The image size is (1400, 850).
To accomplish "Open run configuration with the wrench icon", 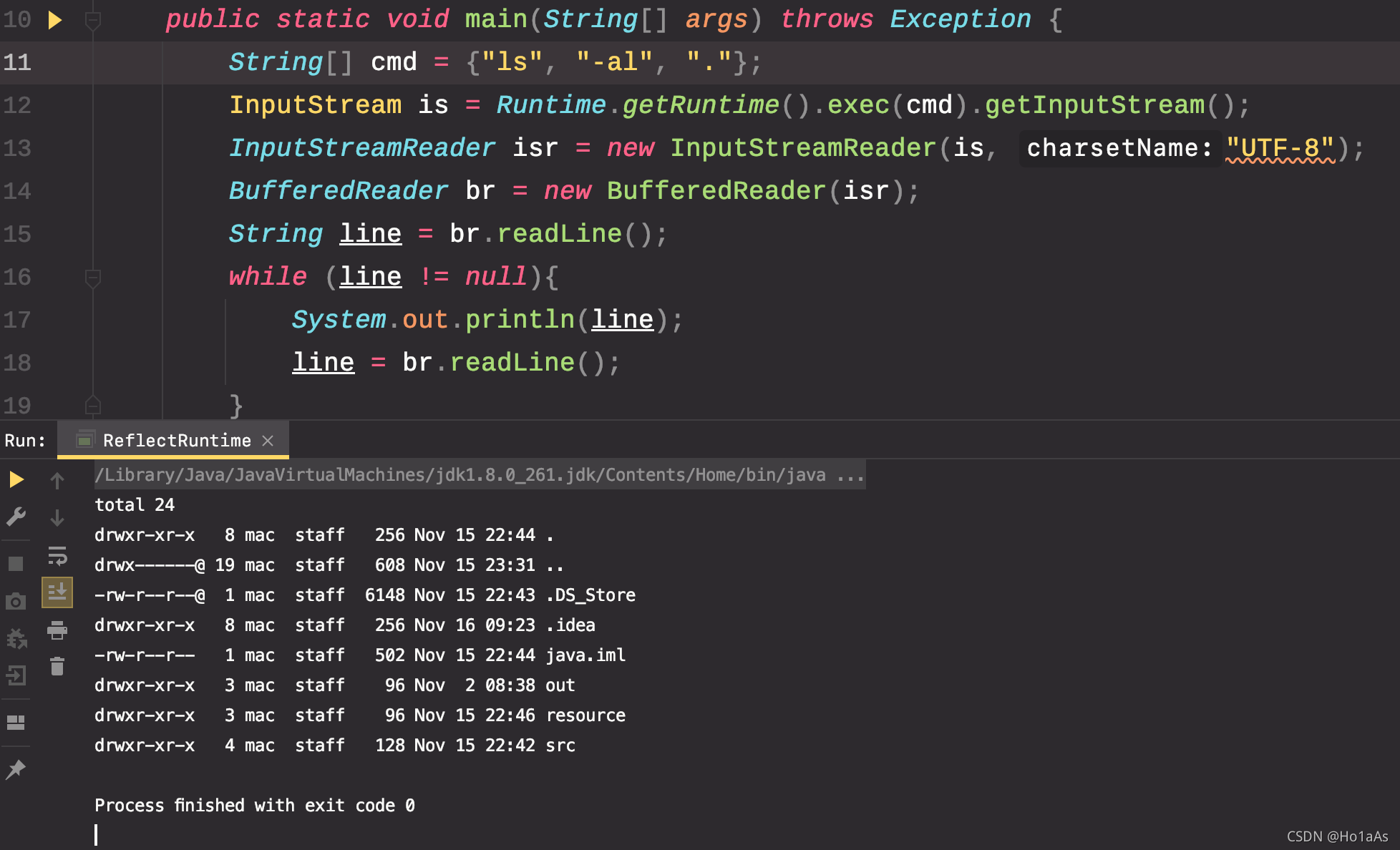I will [x=16, y=517].
